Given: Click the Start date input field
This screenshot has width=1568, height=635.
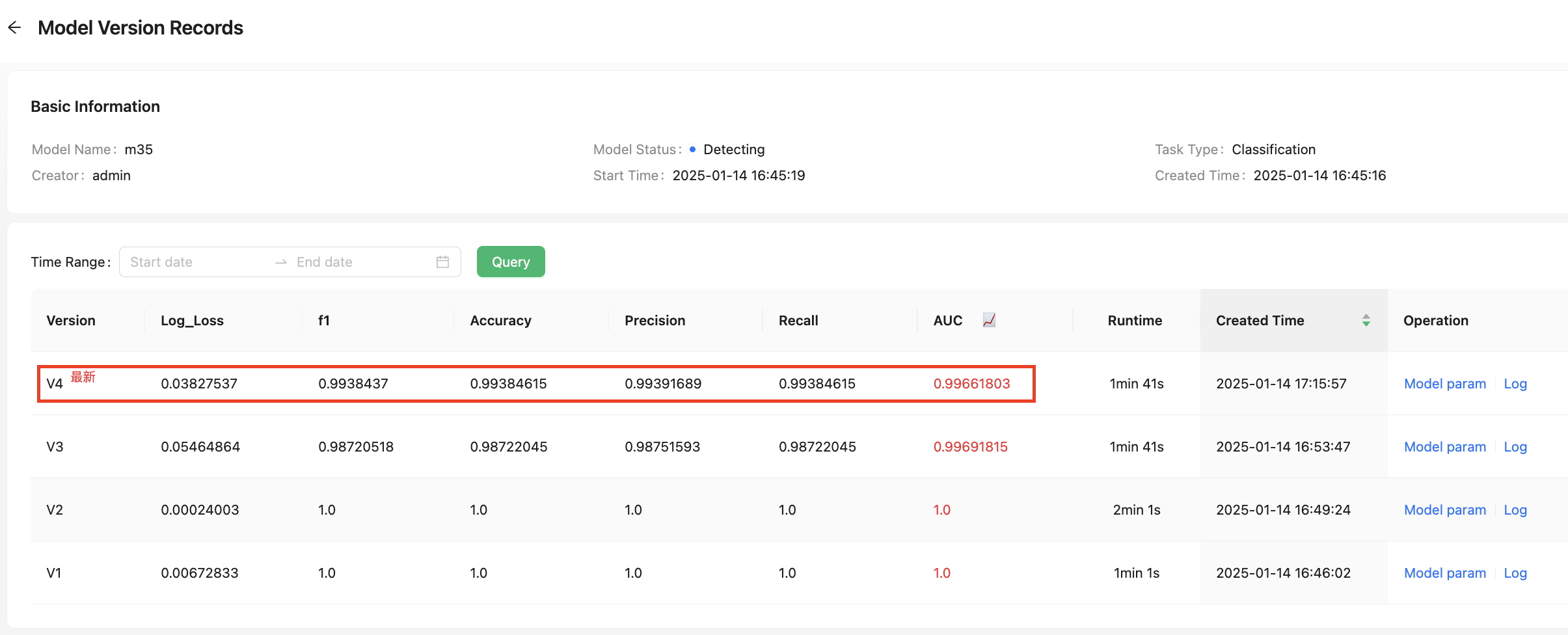Looking at the screenshot, I should coord(195,262).
